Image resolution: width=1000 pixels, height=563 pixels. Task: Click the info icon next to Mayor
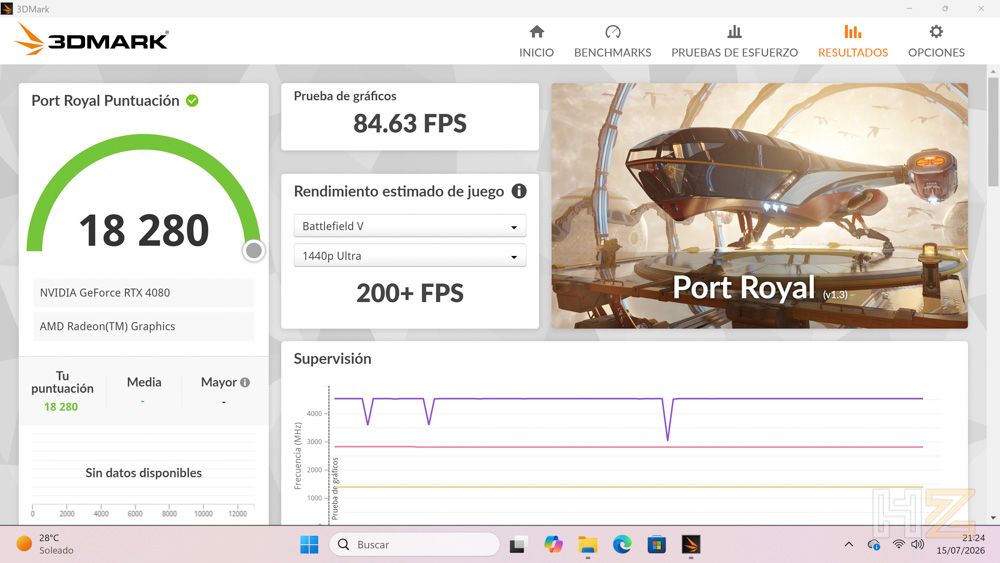(245, 383)
